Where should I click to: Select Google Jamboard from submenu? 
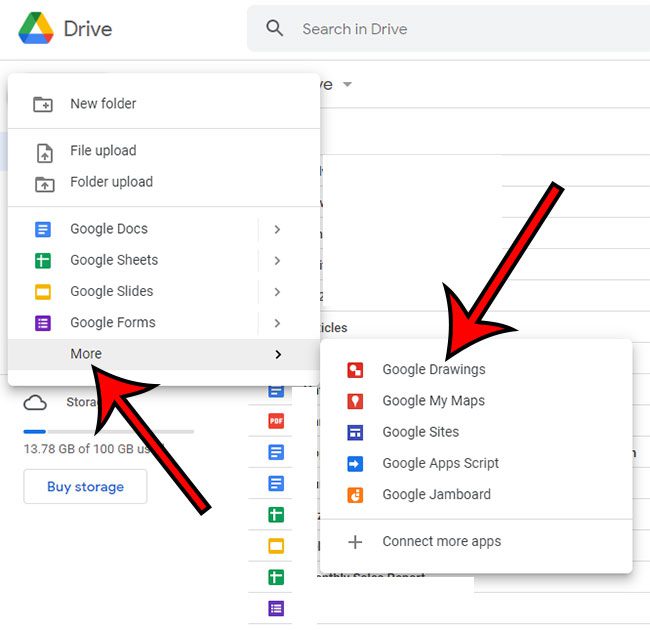tap(476, 494)
